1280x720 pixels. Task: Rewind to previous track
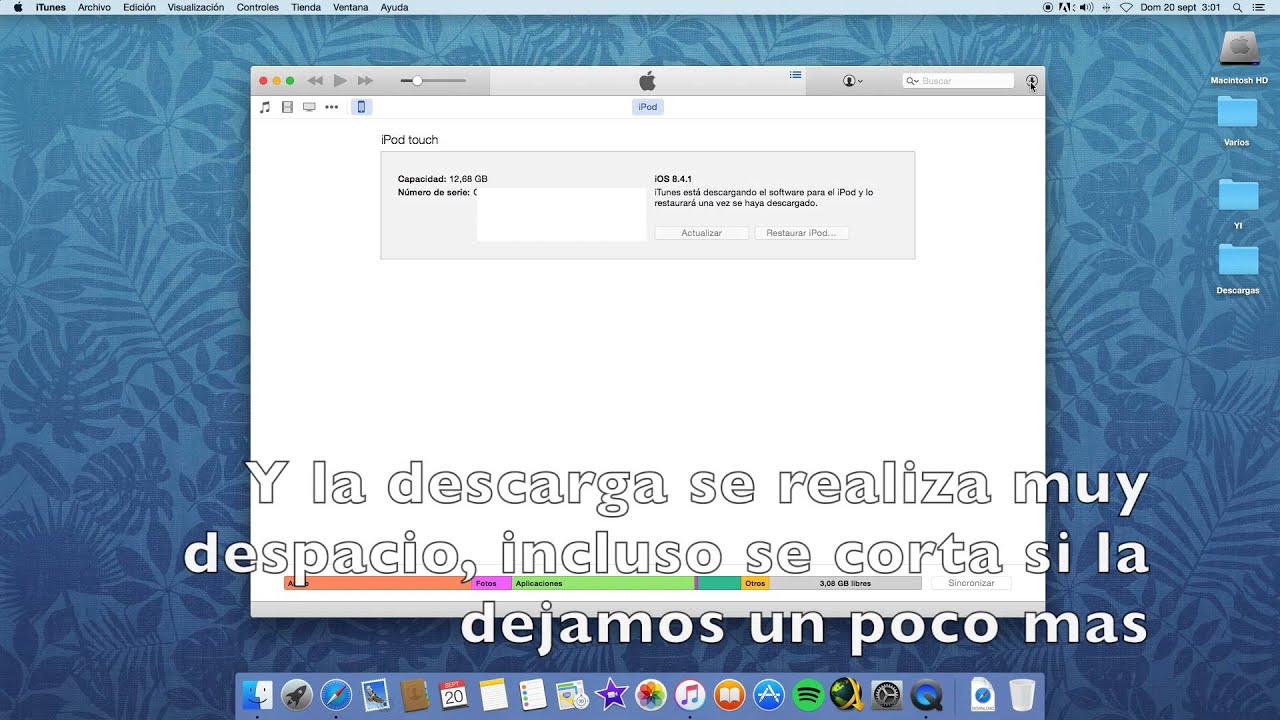click(315, 80)
